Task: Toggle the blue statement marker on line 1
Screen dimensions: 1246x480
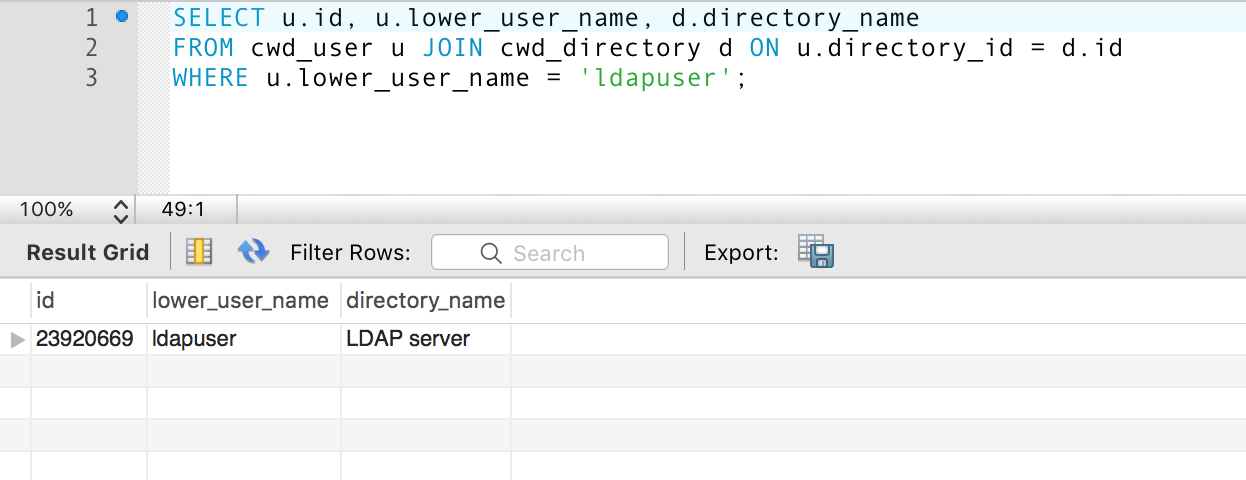Action: (x=122, y=16)
